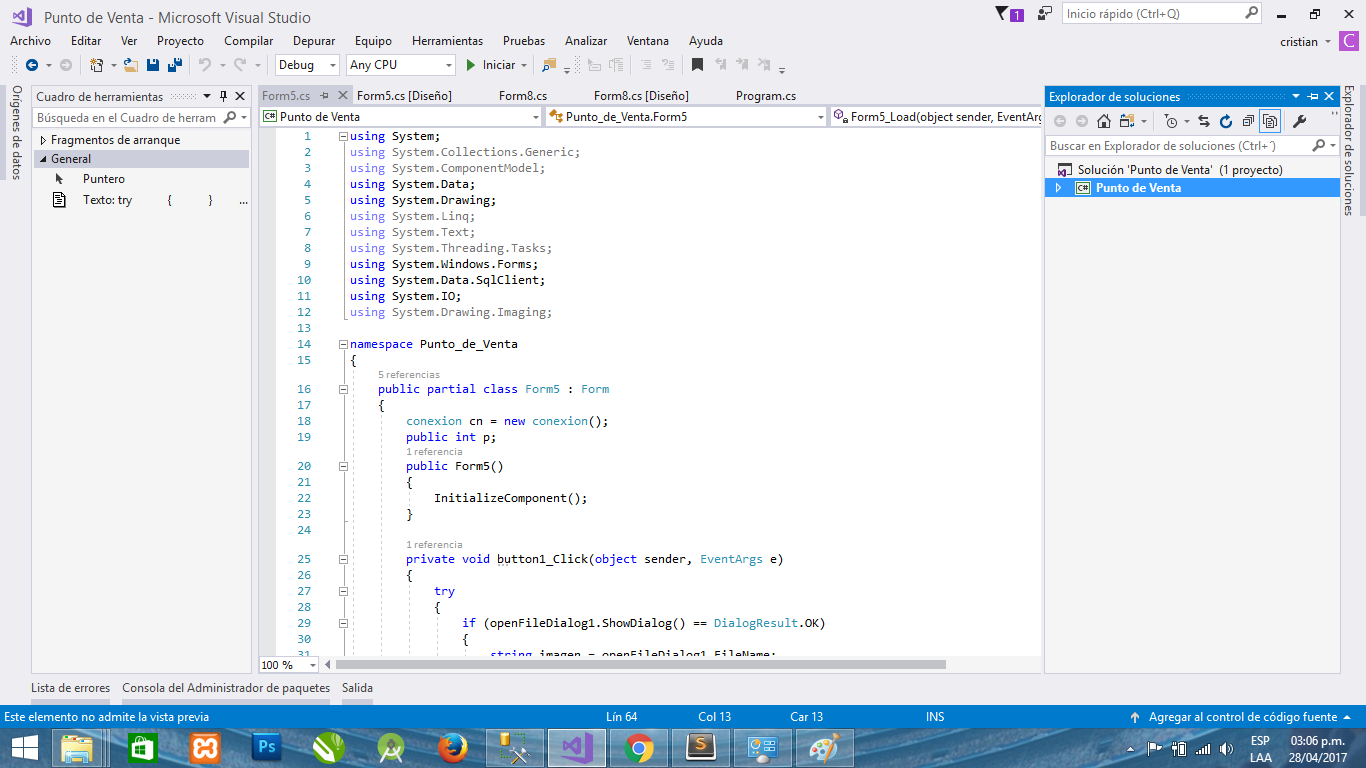Viewport: 1366px width, 768px height.
Task: Click the Iniciar start button
Action: pos(490,65)
